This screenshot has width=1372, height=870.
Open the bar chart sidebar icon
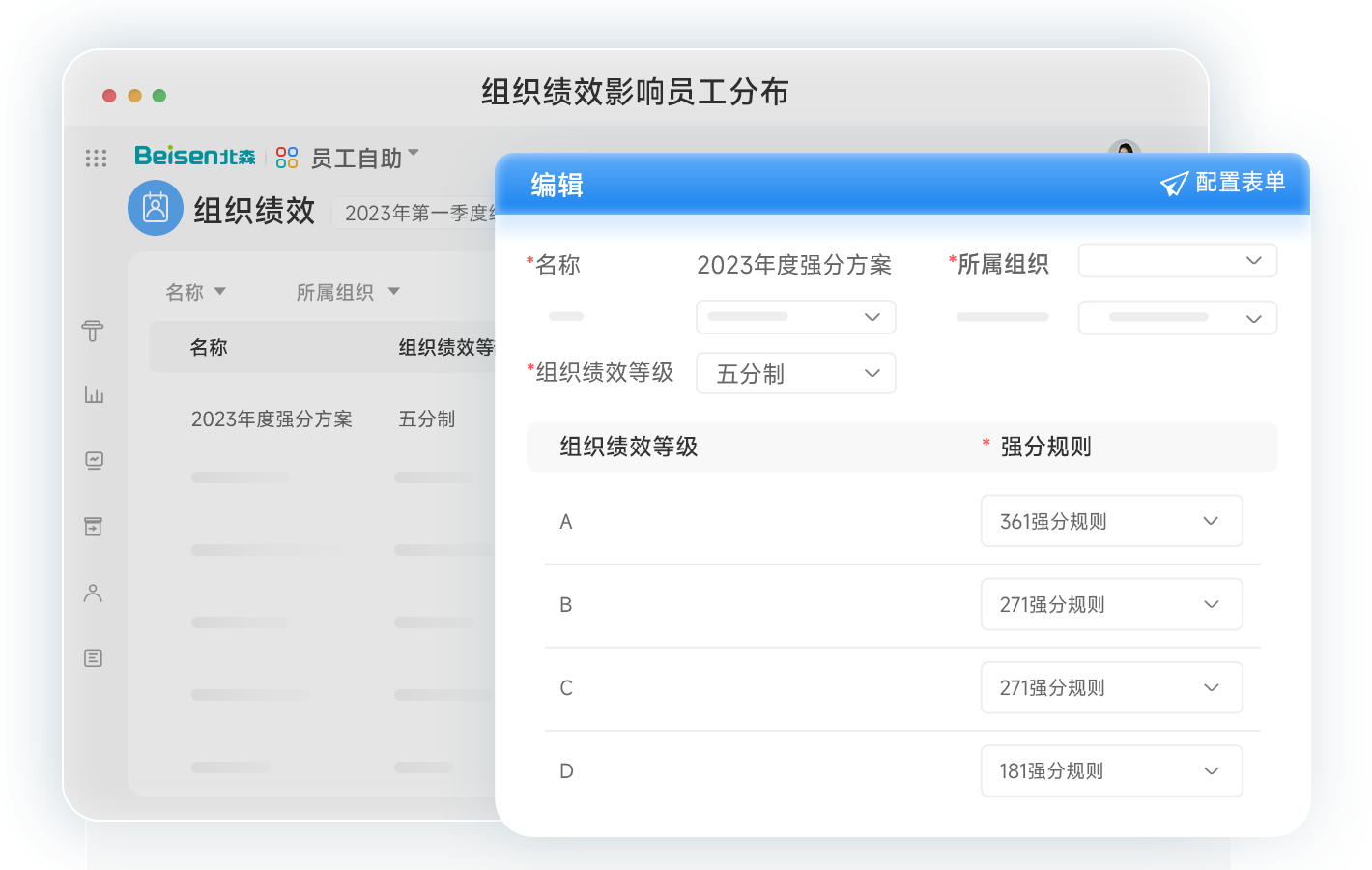[94, 394]
